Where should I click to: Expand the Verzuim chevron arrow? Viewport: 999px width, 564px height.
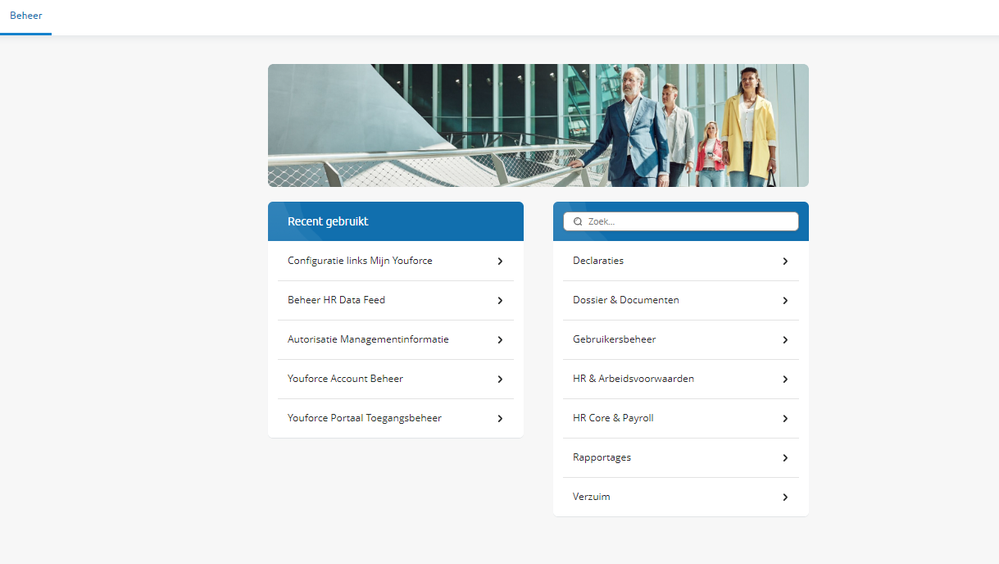point(785,497)
